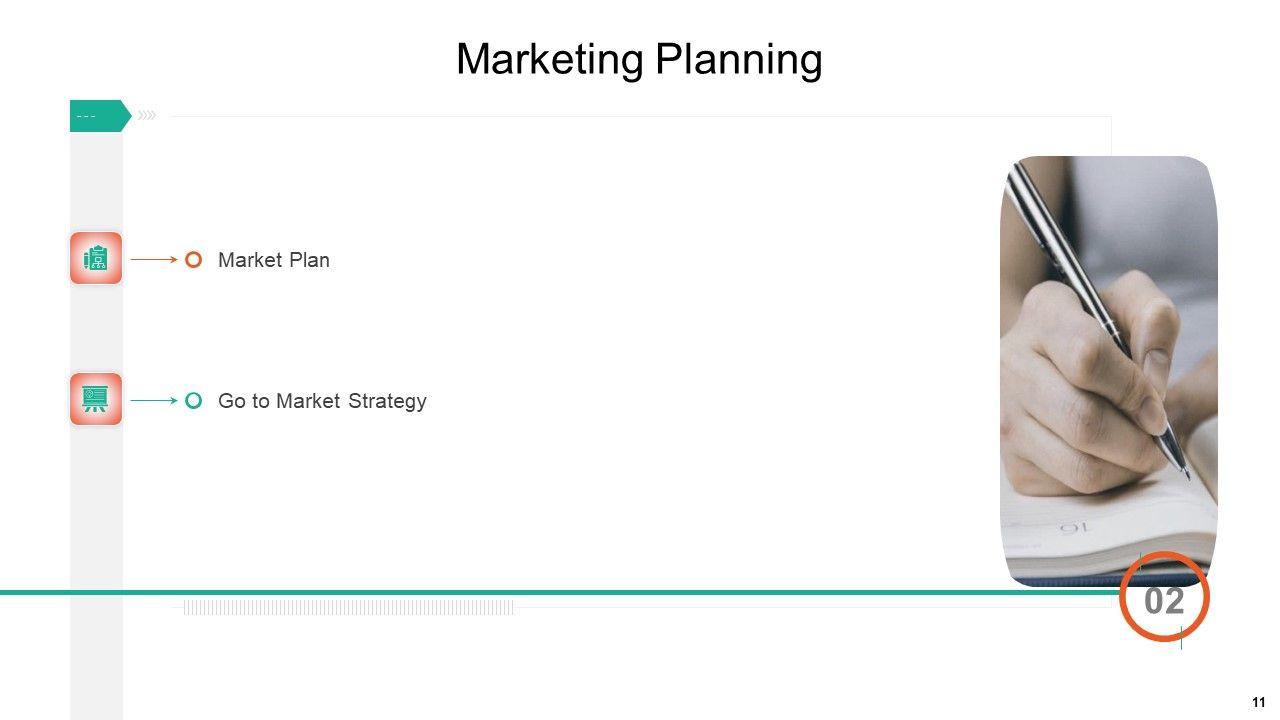Click the Market Plan clipboard icon
The width and height of the screenshot is (1280, 720).
[x=96, y=258]
